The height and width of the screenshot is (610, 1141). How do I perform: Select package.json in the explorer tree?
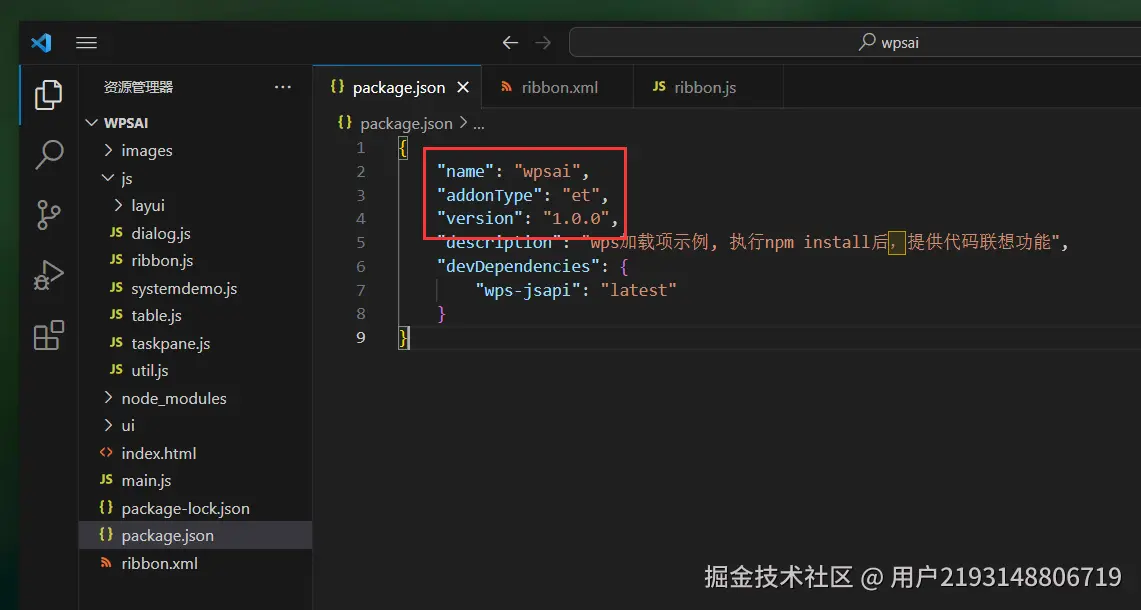click(x=195, y=536)
